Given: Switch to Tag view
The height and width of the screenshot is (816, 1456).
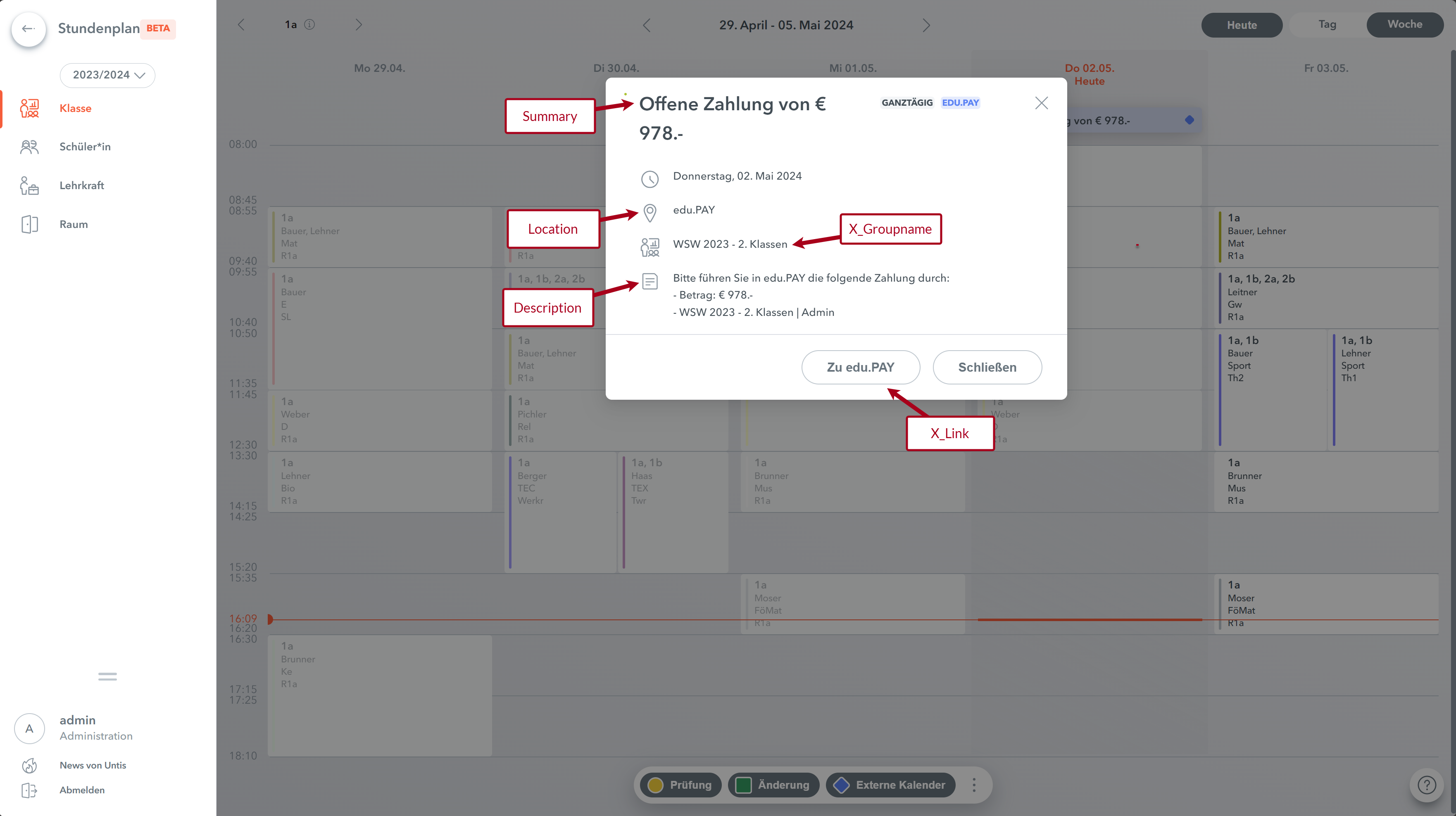Looking at the screenshot, I should (1327, 24).
